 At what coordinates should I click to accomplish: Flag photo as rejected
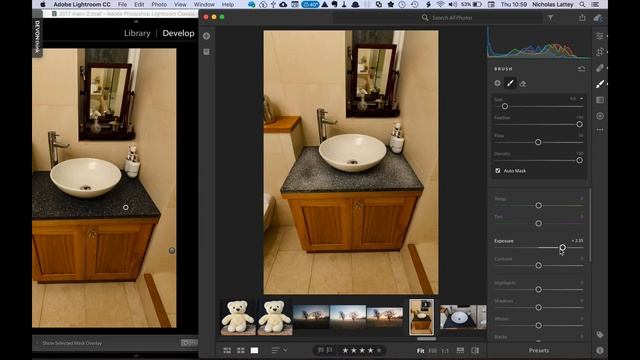tap(329, 350)
